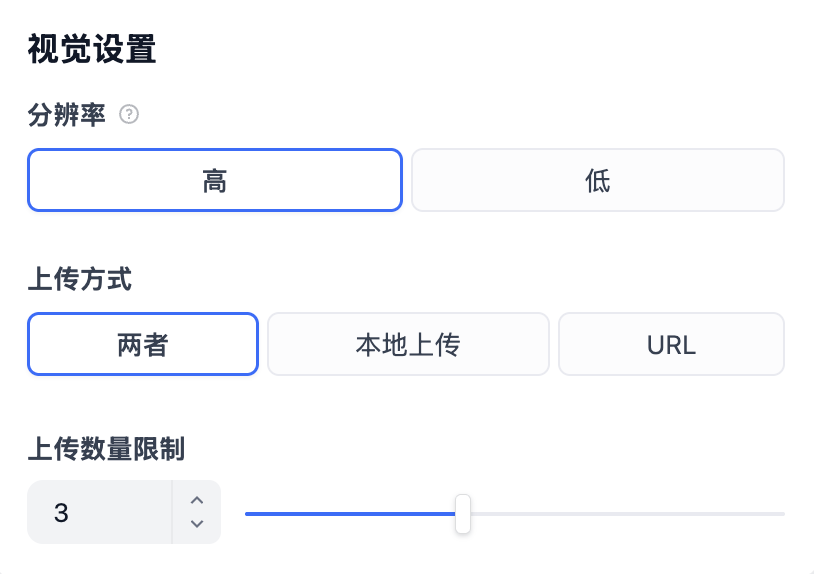Click the far right end of slider
This screenshot has height=574, width=814.
point(782,514)
